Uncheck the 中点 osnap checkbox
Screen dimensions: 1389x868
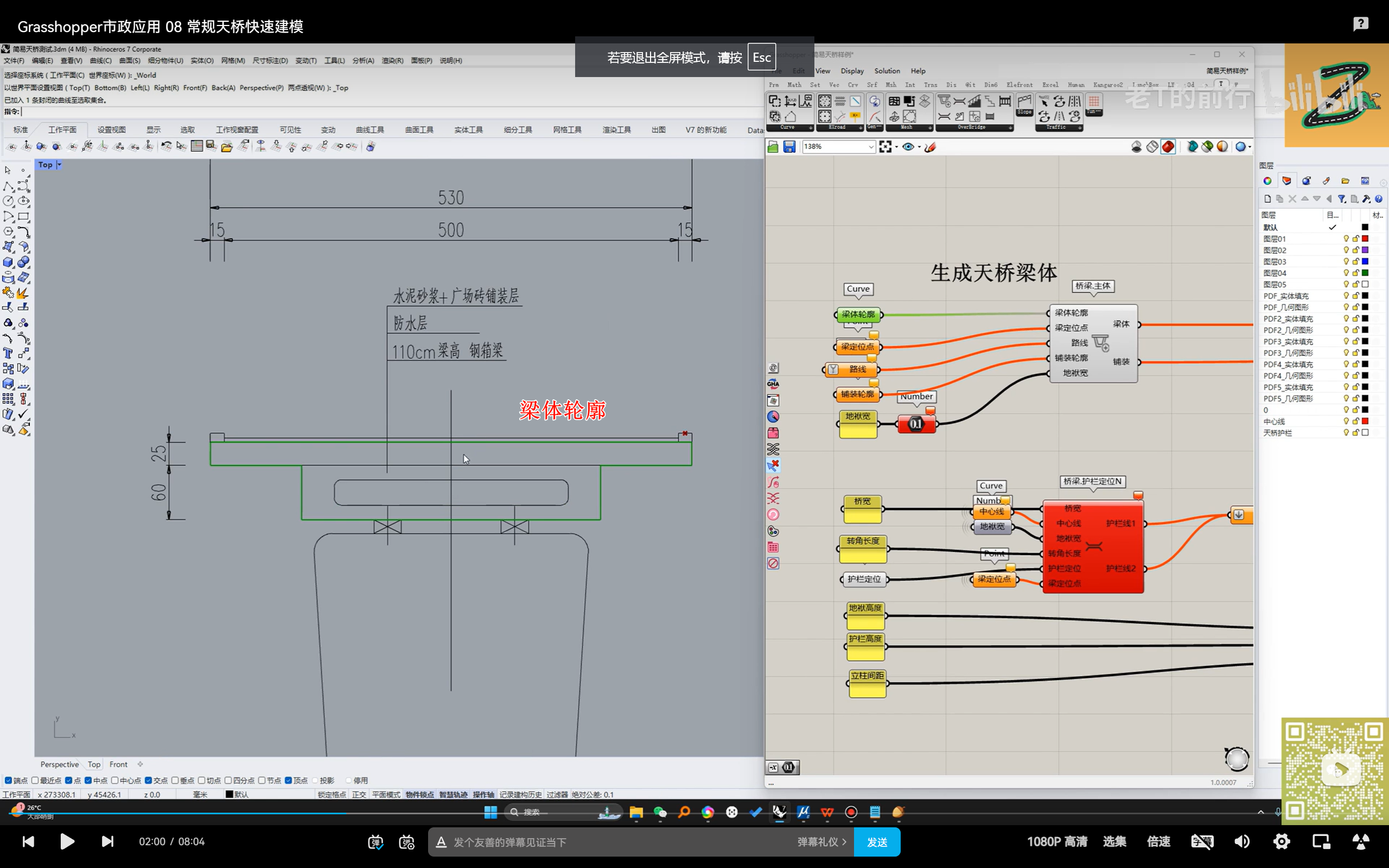tap(88, 780)
